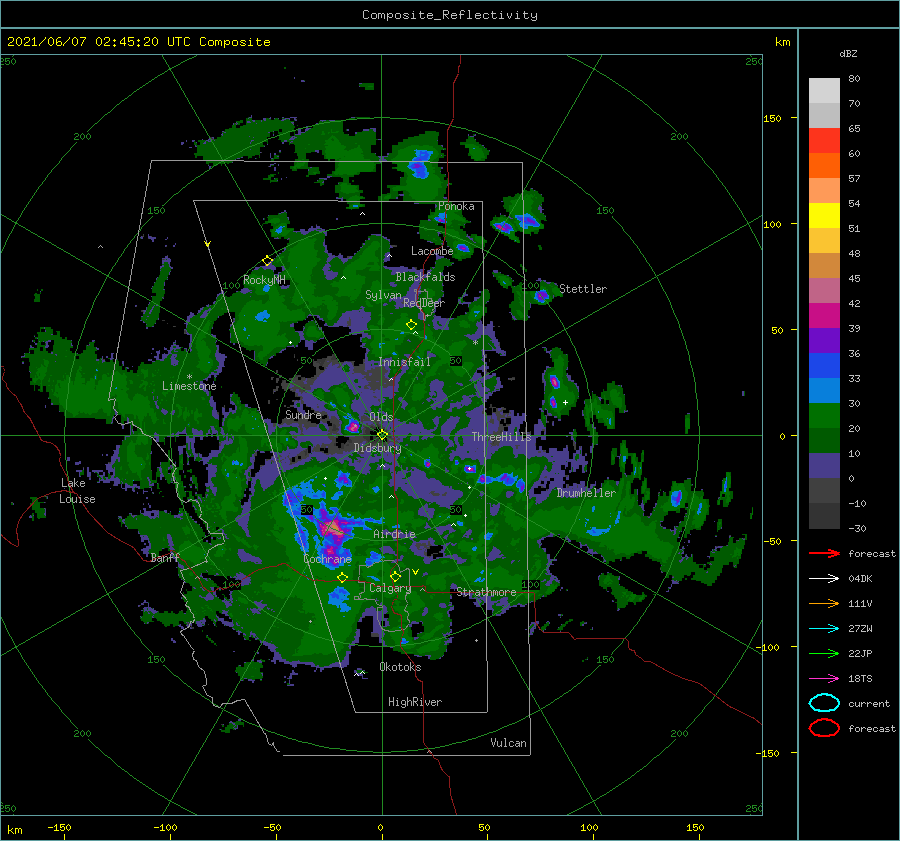
Task: Click the 04DK legend text
Action: (x=860, y=579)
